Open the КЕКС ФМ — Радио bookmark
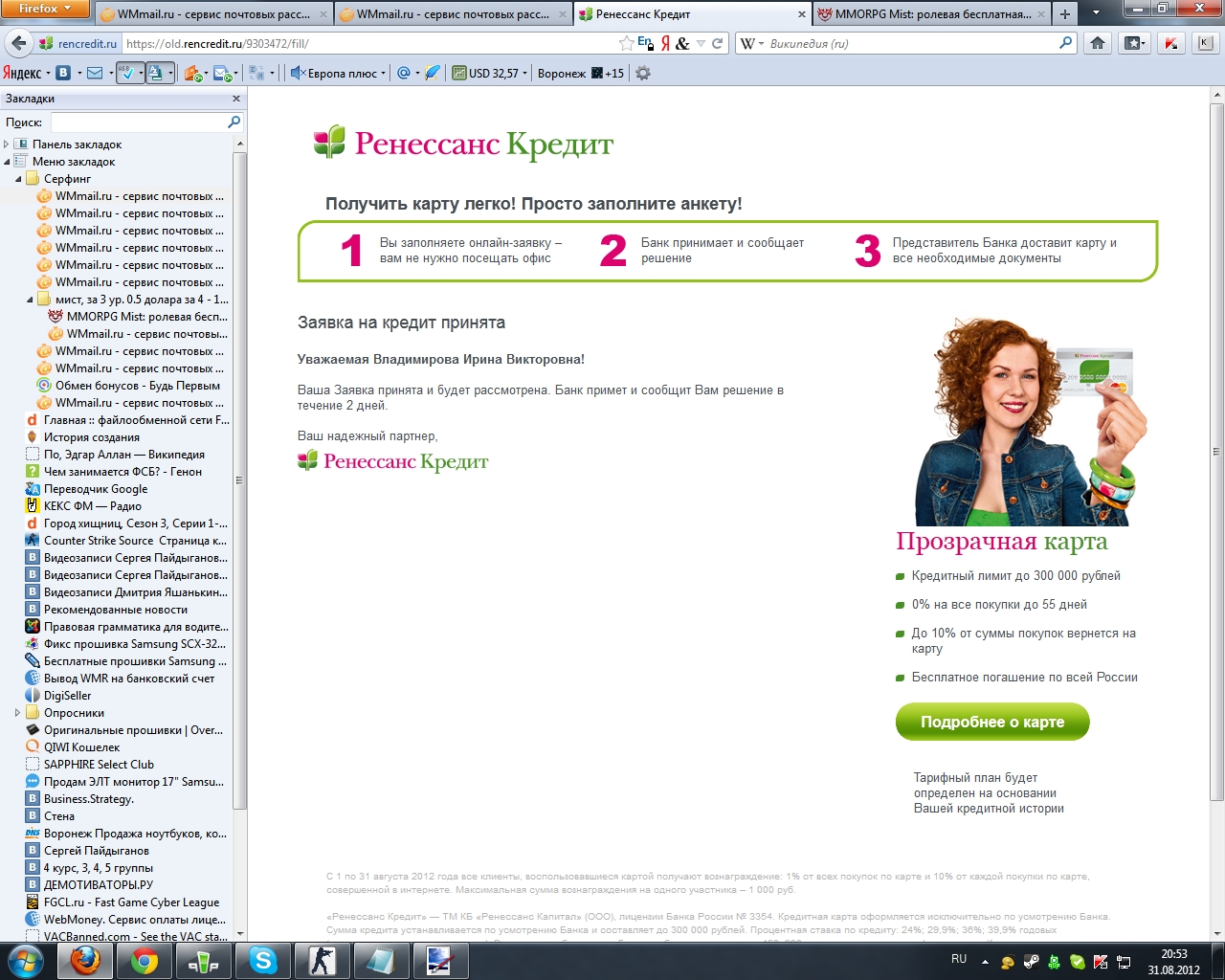This screenshot has height=980, width=1225. (83, 506)
